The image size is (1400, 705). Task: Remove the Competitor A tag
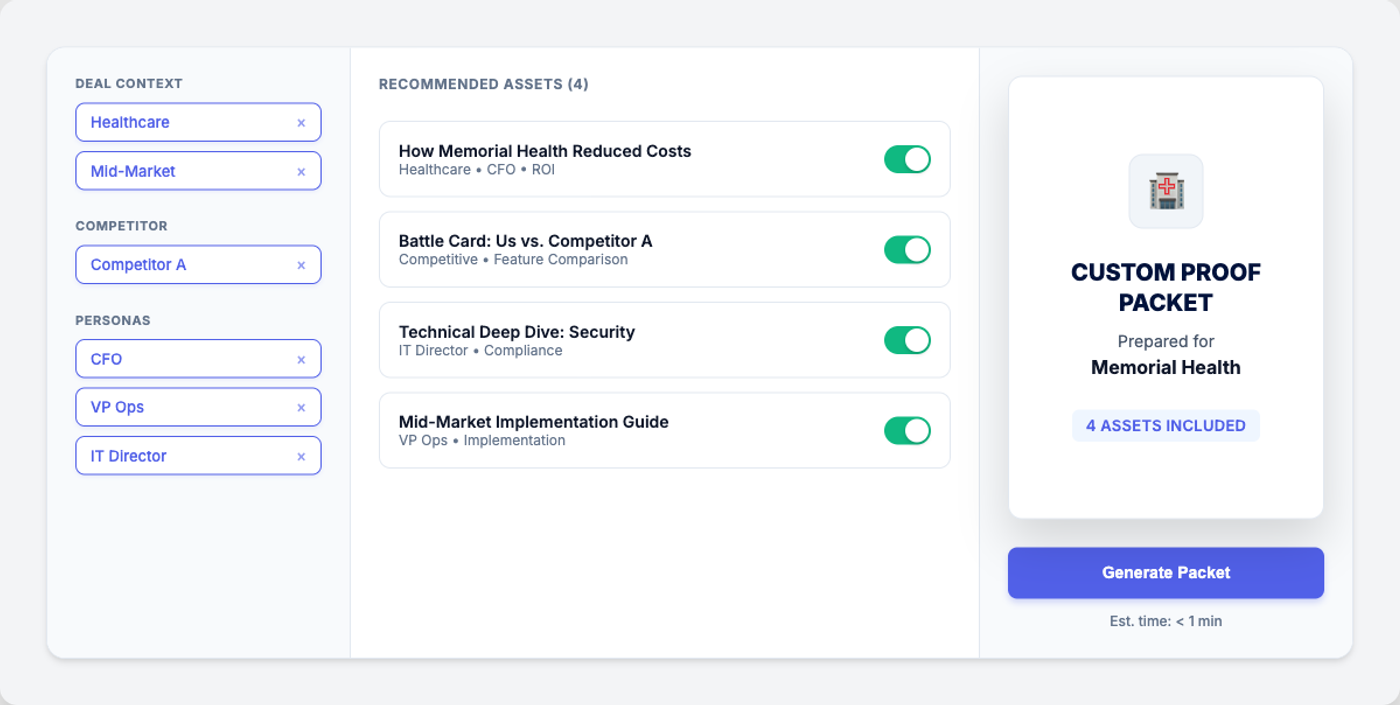[301, 264]
